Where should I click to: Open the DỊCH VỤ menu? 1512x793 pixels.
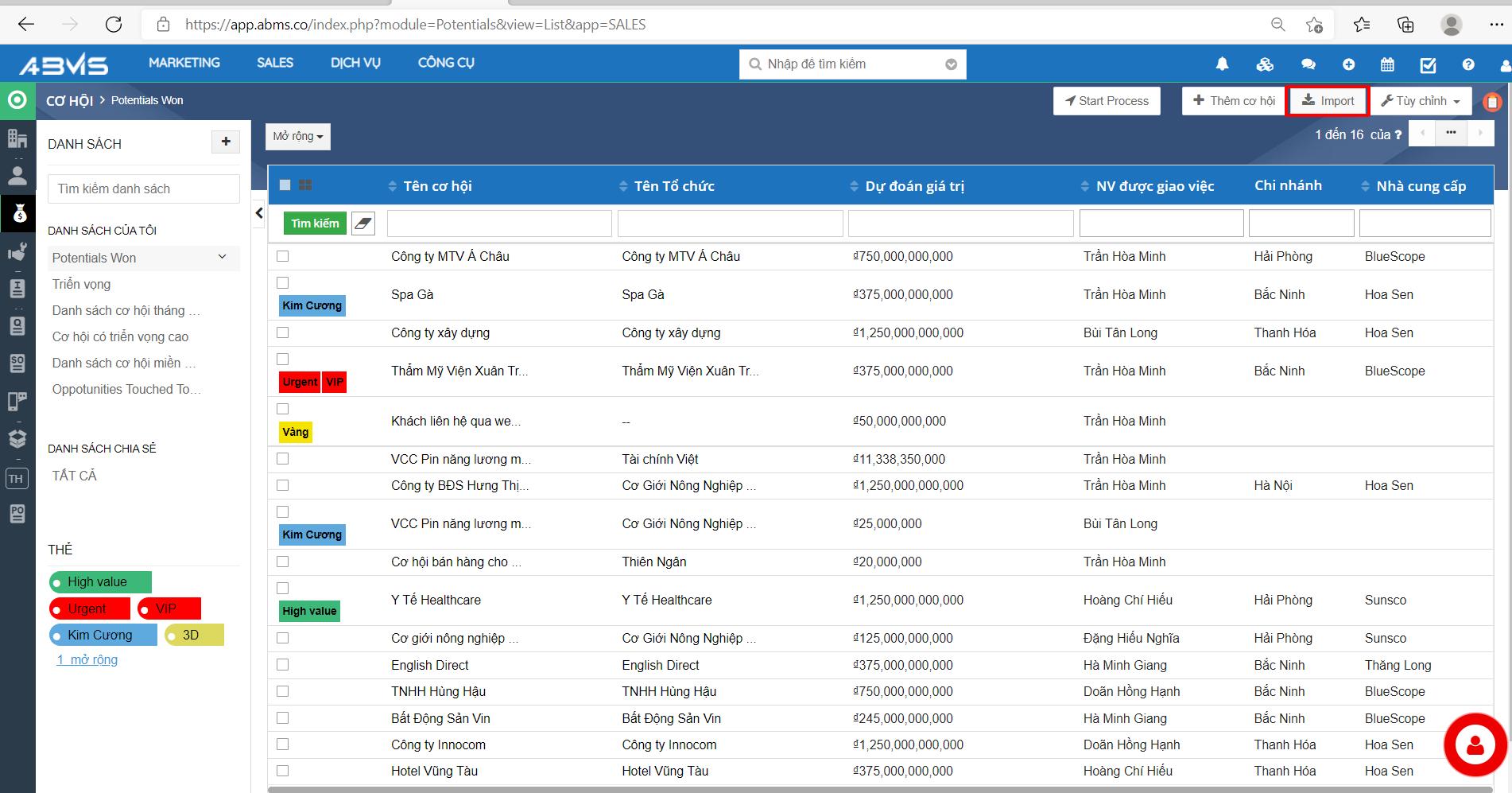click(355, 63)
